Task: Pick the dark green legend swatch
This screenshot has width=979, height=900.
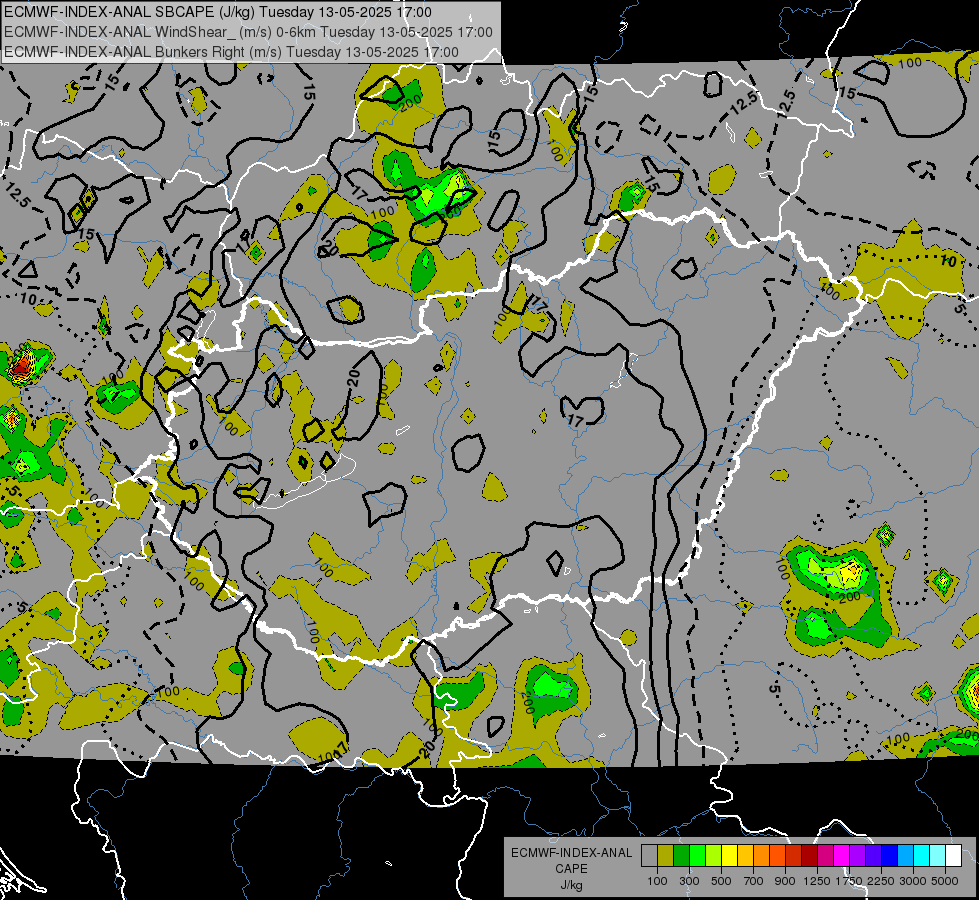Action: click(681, 856)
